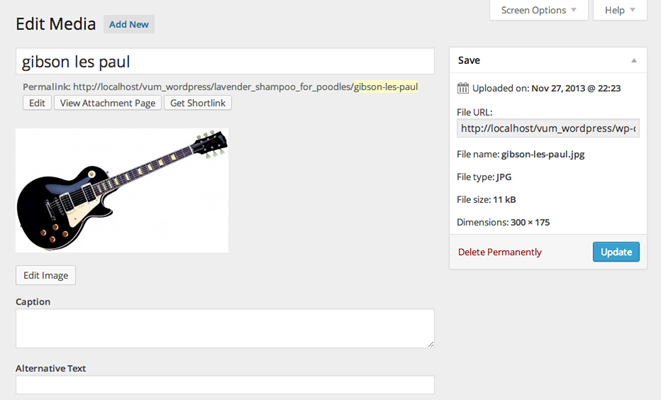Open View Attachment Page
The image size is (661, 400).
(107, 103)
